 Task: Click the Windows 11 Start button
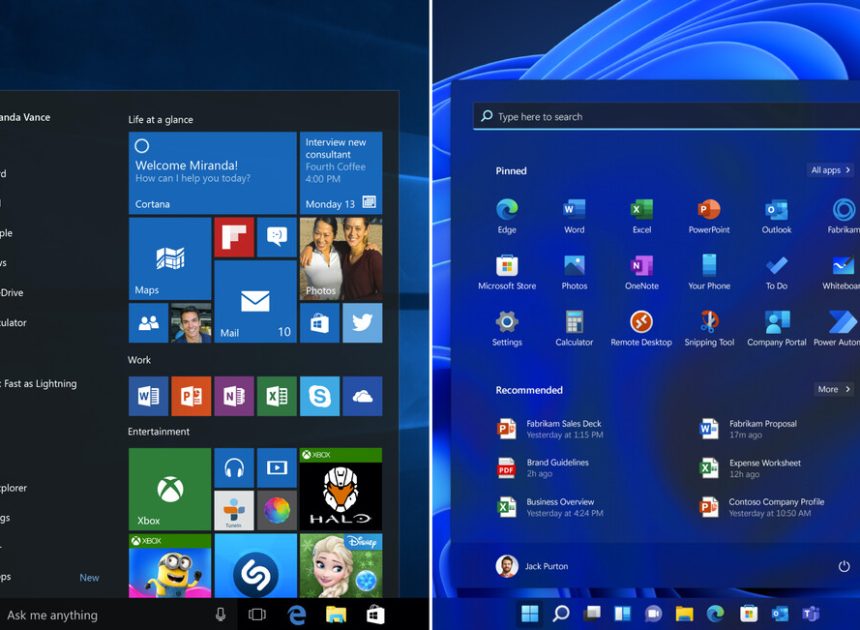(530, 614)
